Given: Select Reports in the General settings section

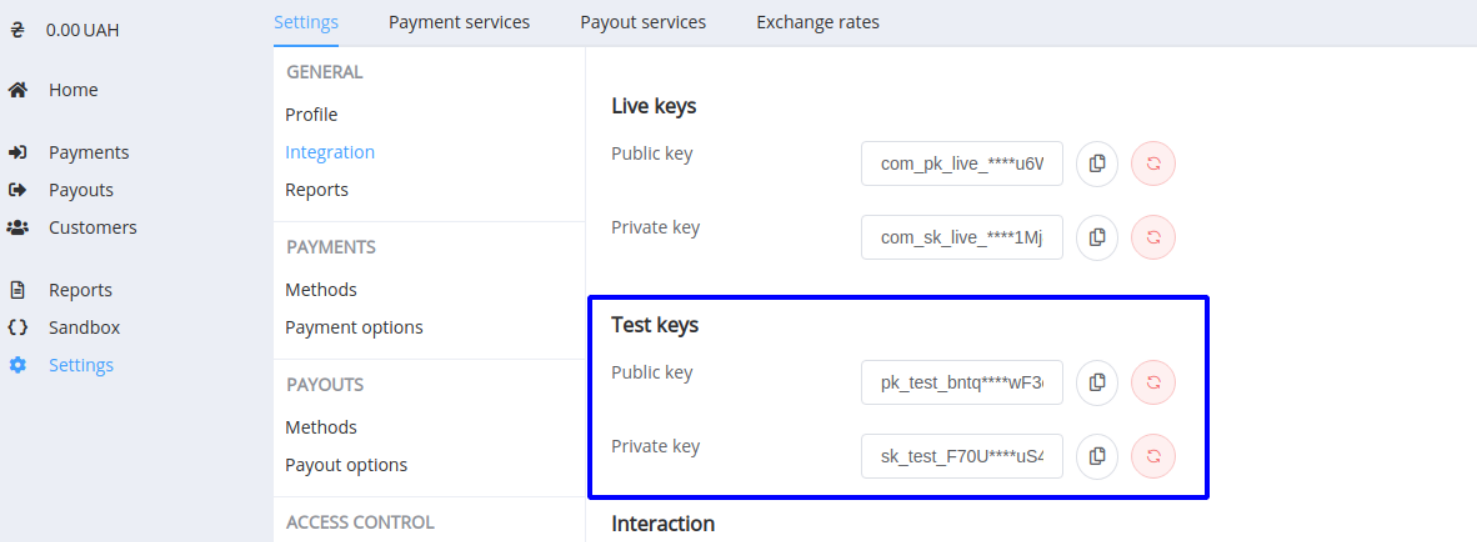Looking at the screenshot, I should click(316, 190).
